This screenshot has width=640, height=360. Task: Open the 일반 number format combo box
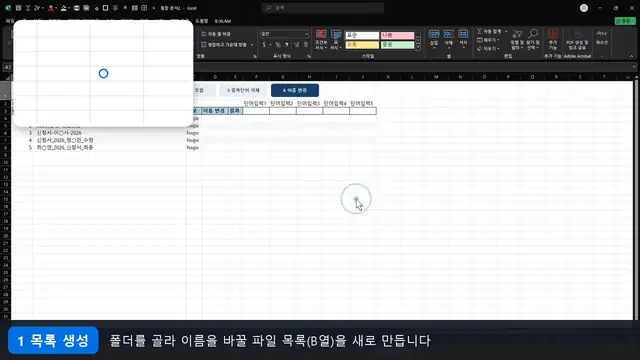pyautogui.click(x=284, y=34)
